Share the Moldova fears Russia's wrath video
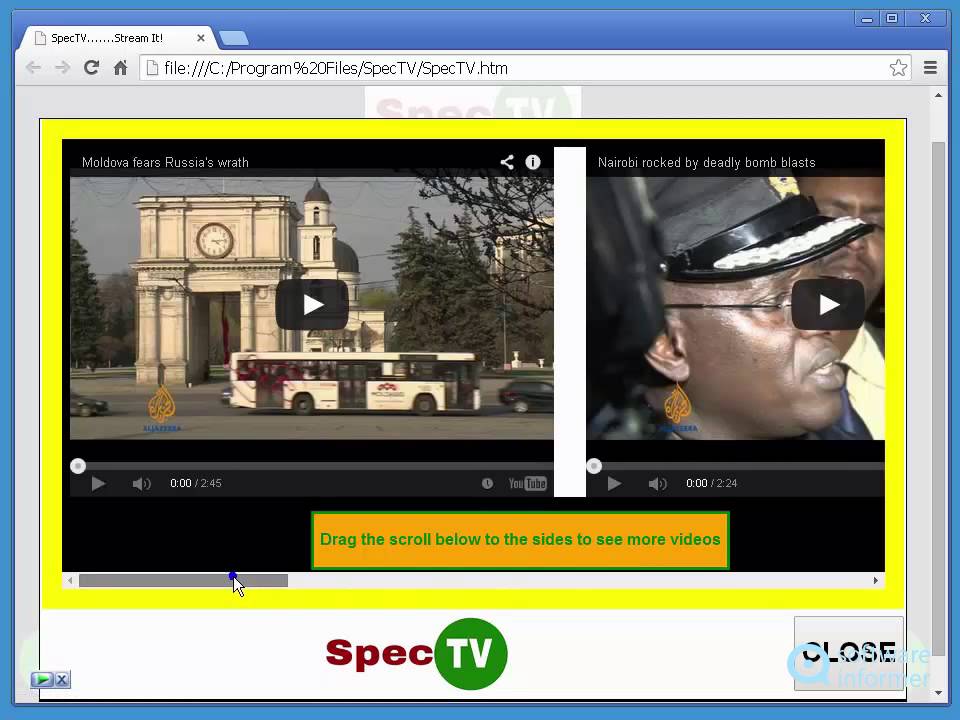 (x=507, y=162)
